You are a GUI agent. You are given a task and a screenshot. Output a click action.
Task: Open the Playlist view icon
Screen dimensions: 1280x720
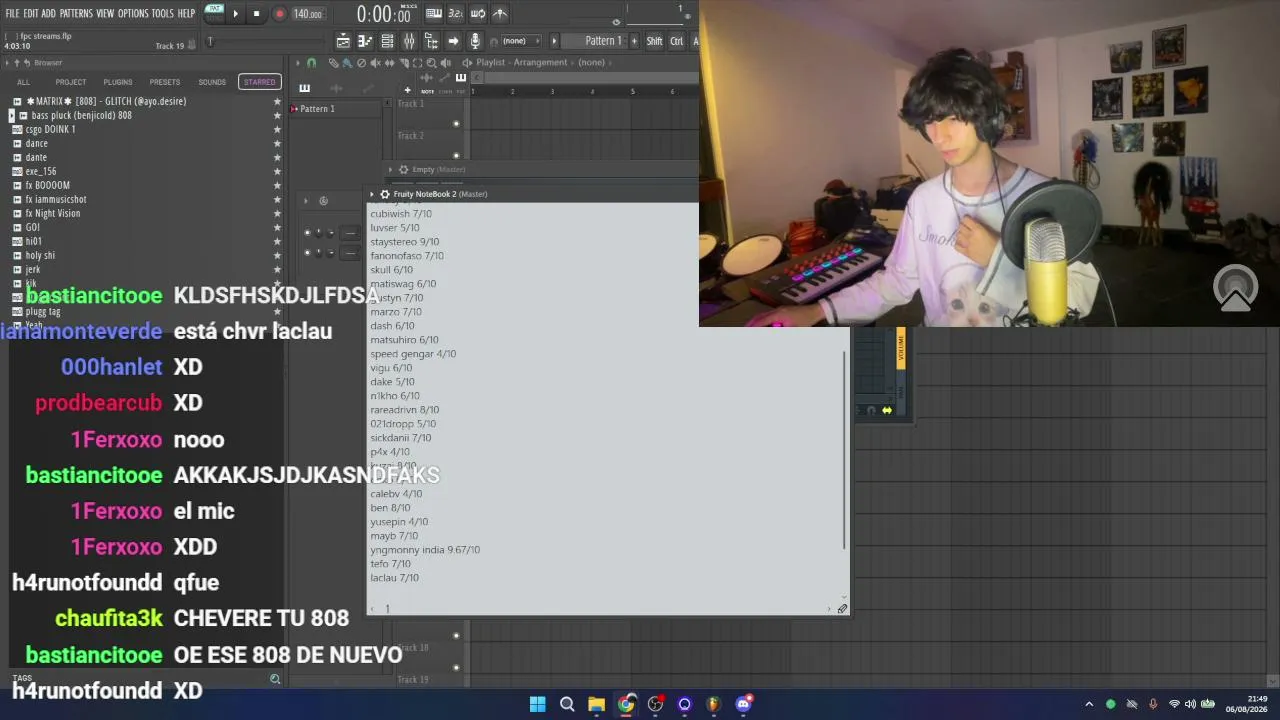tap(343, 41)
